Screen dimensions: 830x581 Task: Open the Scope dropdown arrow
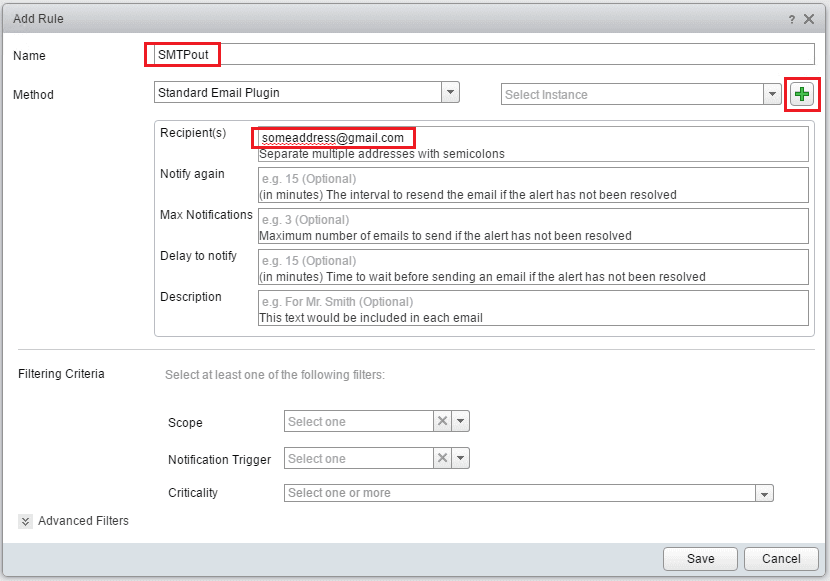(461, 421)
